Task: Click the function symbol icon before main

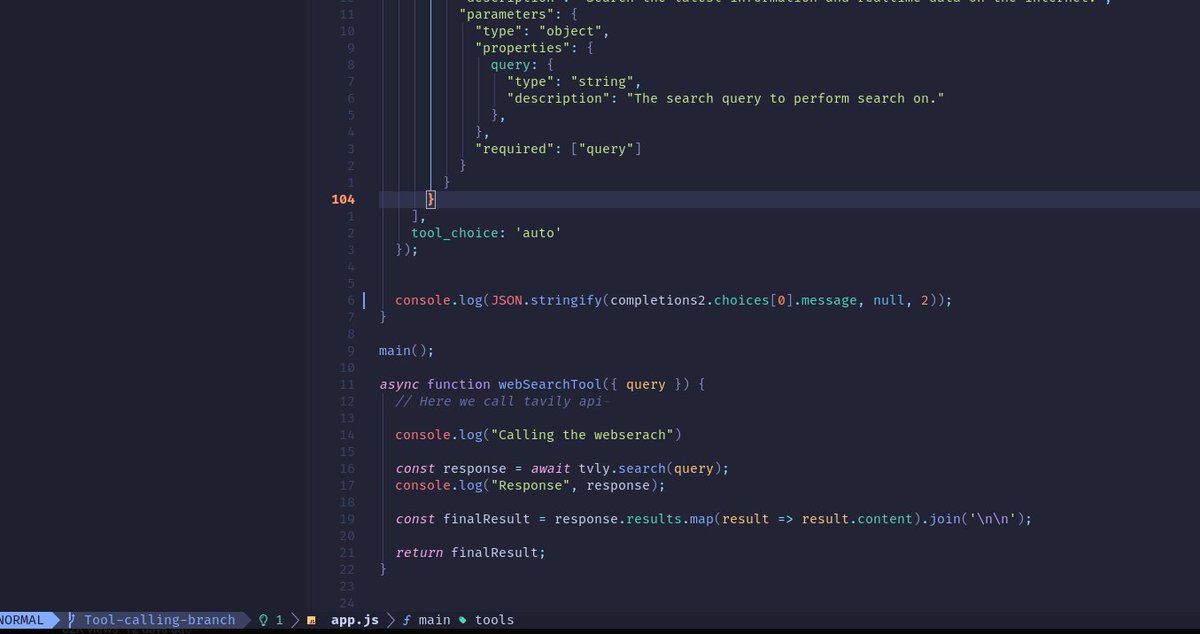Action: (407, 620)
